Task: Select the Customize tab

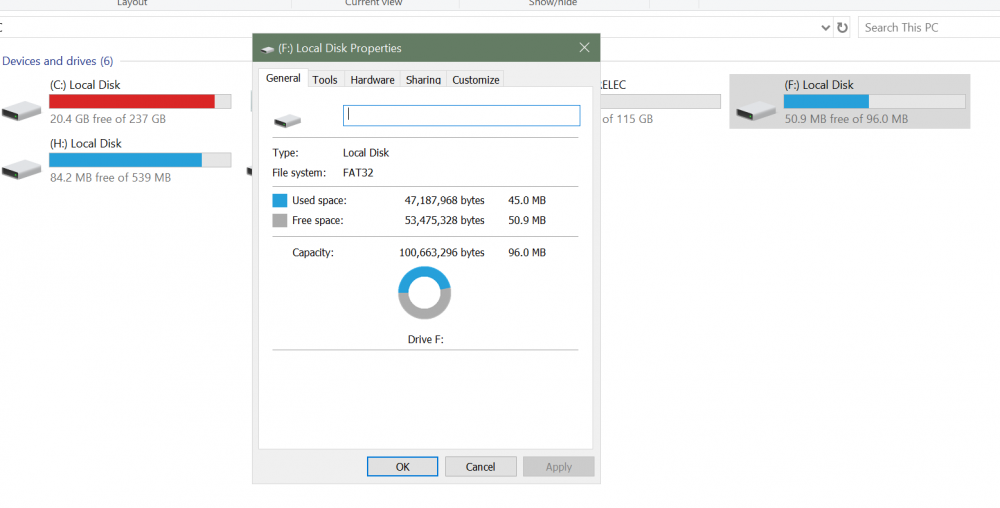Action: click(475, 80)
